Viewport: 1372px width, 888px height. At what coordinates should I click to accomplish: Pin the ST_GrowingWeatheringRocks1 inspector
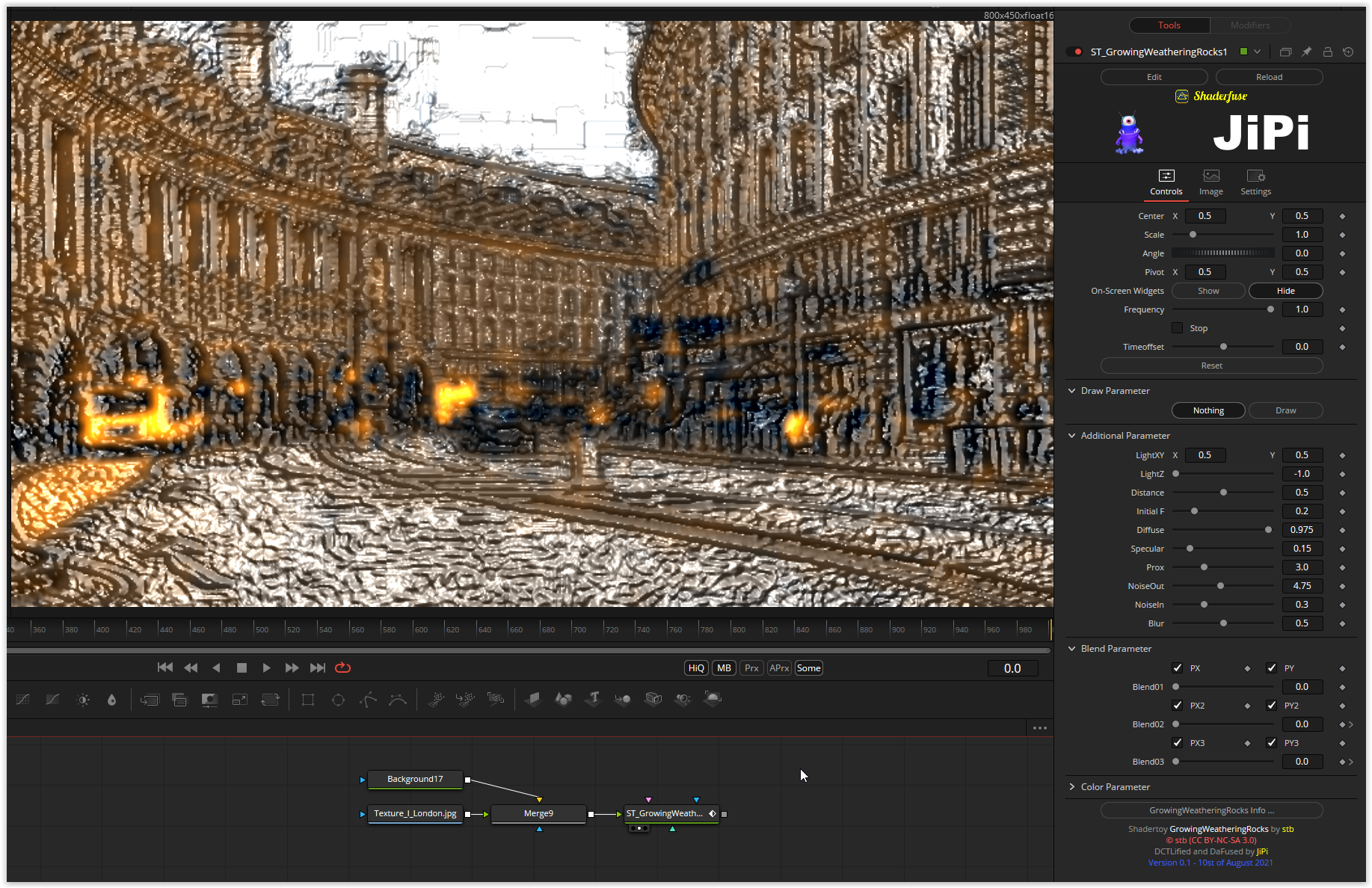(x=1306, y=52)
